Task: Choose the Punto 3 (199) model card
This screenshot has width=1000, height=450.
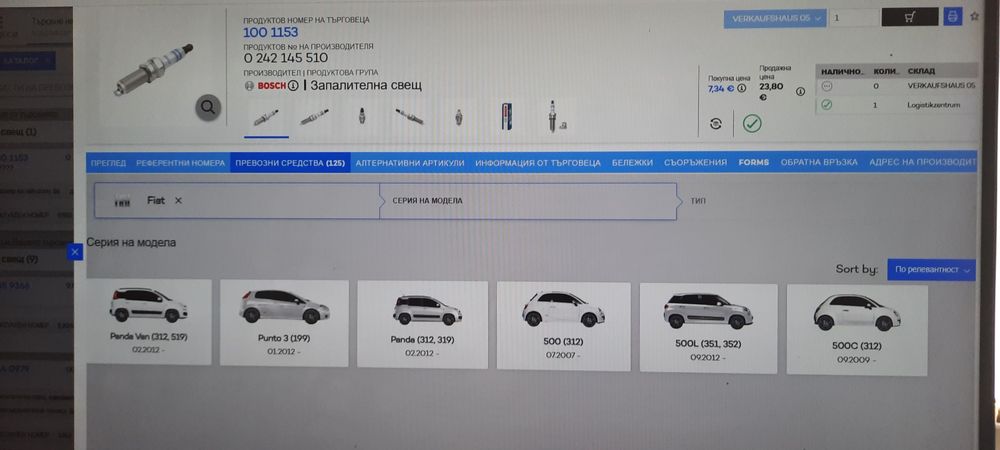Action: (284, 323)
